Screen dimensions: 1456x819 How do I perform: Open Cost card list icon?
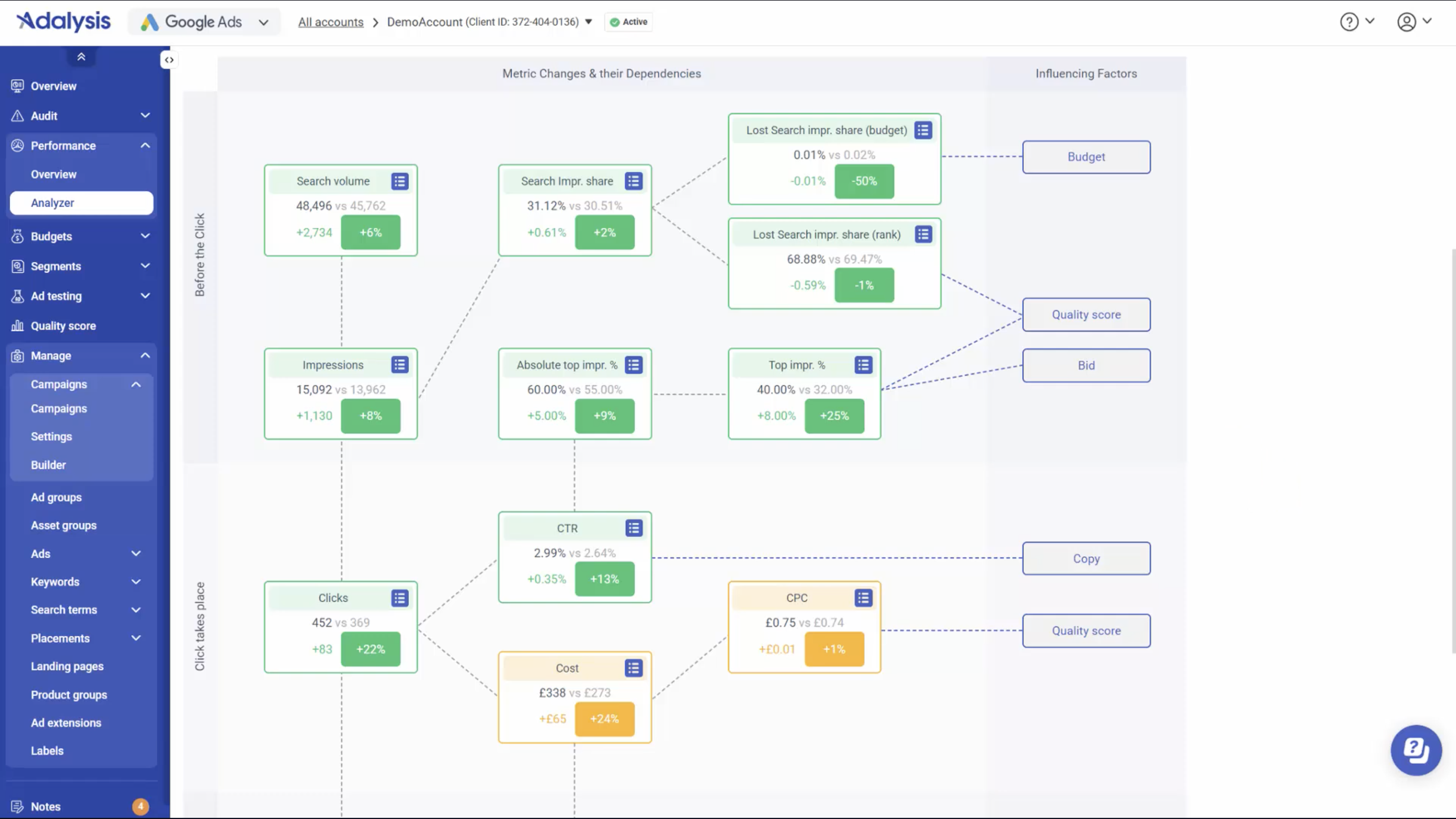(x=634, y=668)
